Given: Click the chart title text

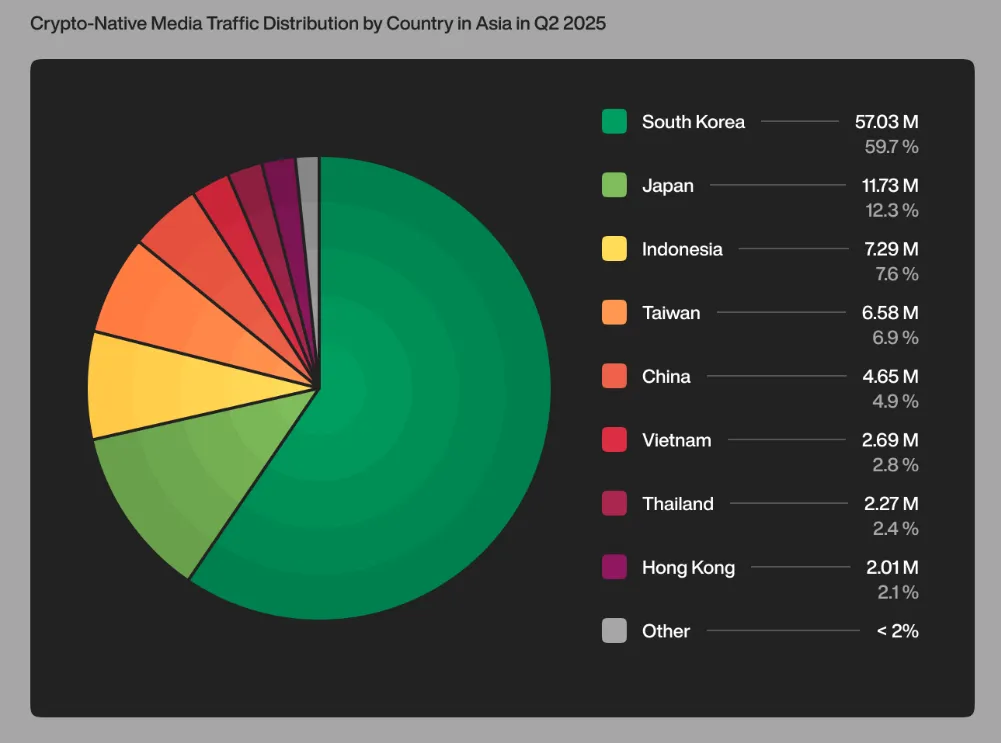Looking at the screenshot, I should point(318,23).
